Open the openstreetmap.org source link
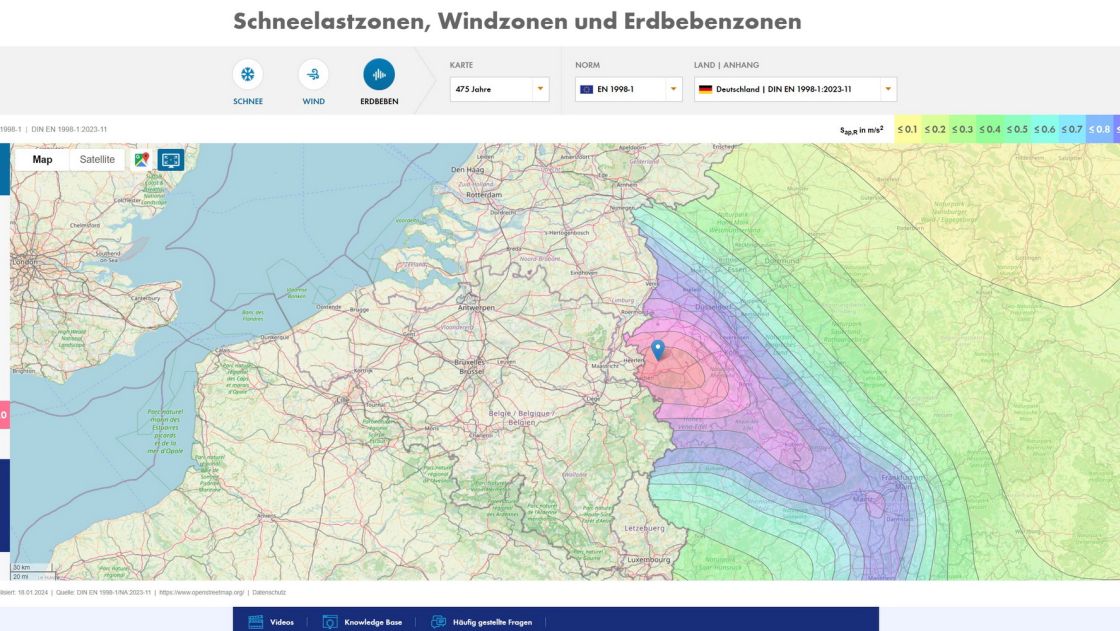The width and height of the screenshot is (1120, 631). [201, 592]
